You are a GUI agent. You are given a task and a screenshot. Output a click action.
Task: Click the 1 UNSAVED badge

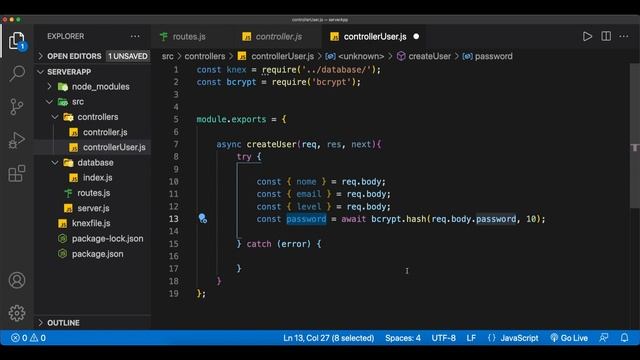coord(128,56)
